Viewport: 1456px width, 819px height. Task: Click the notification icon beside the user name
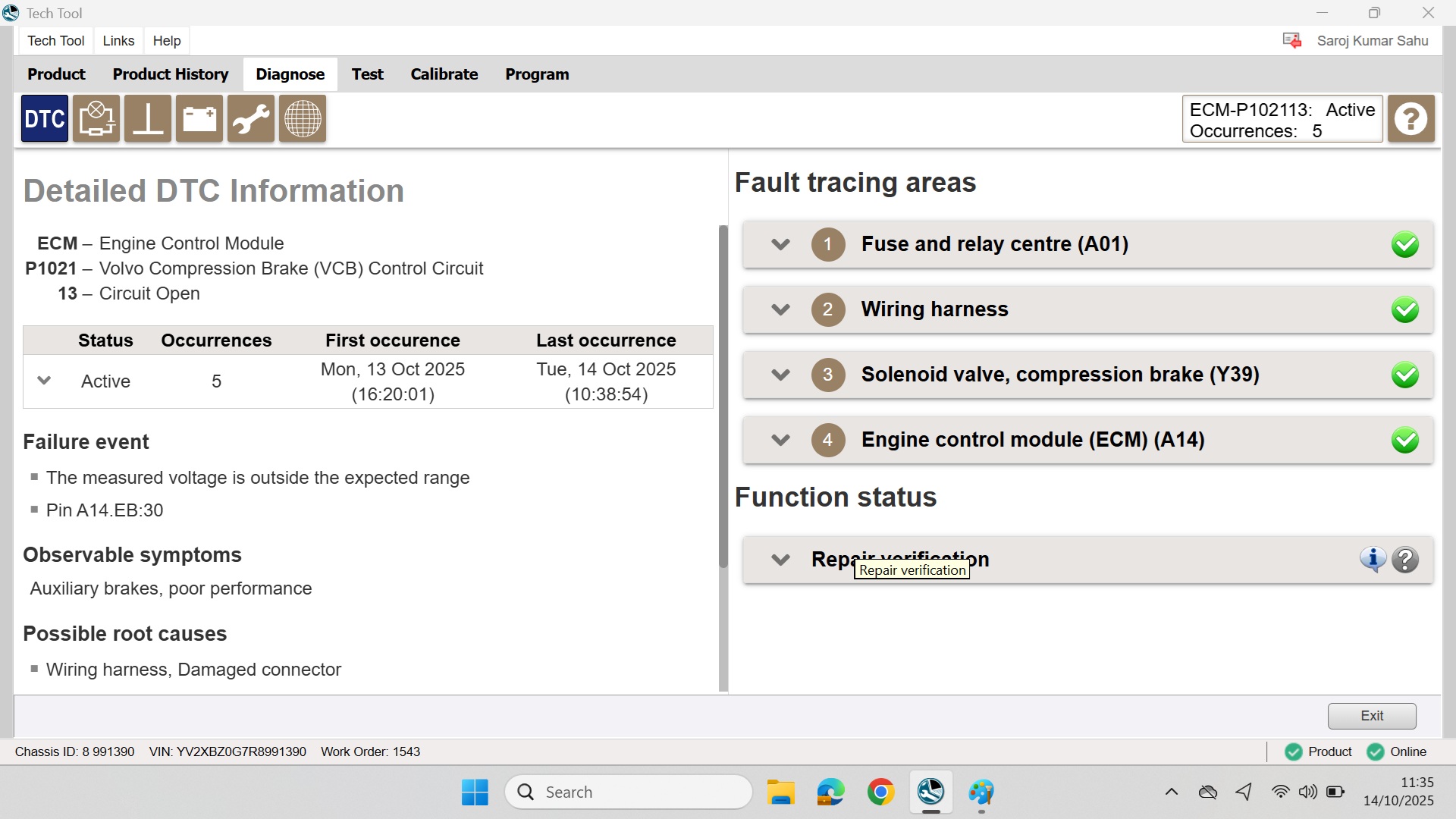pos(1291,40)
